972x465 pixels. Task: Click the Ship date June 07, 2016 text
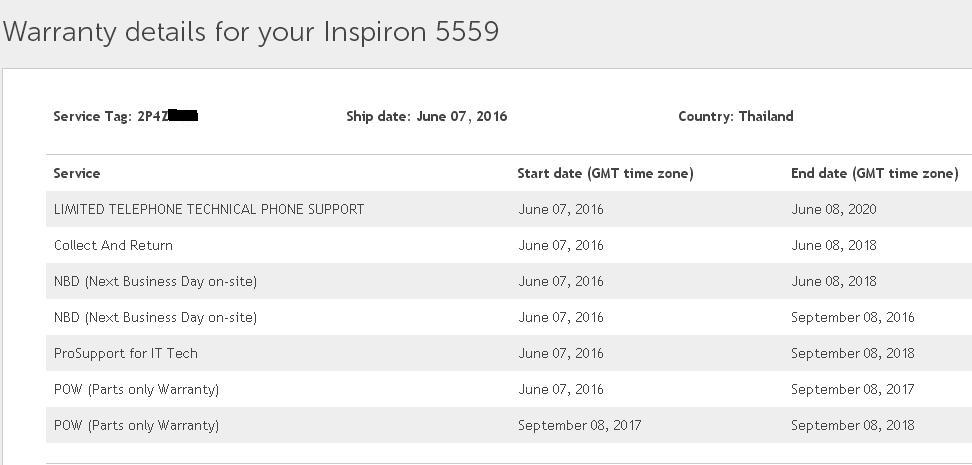[x=426, y=116]
